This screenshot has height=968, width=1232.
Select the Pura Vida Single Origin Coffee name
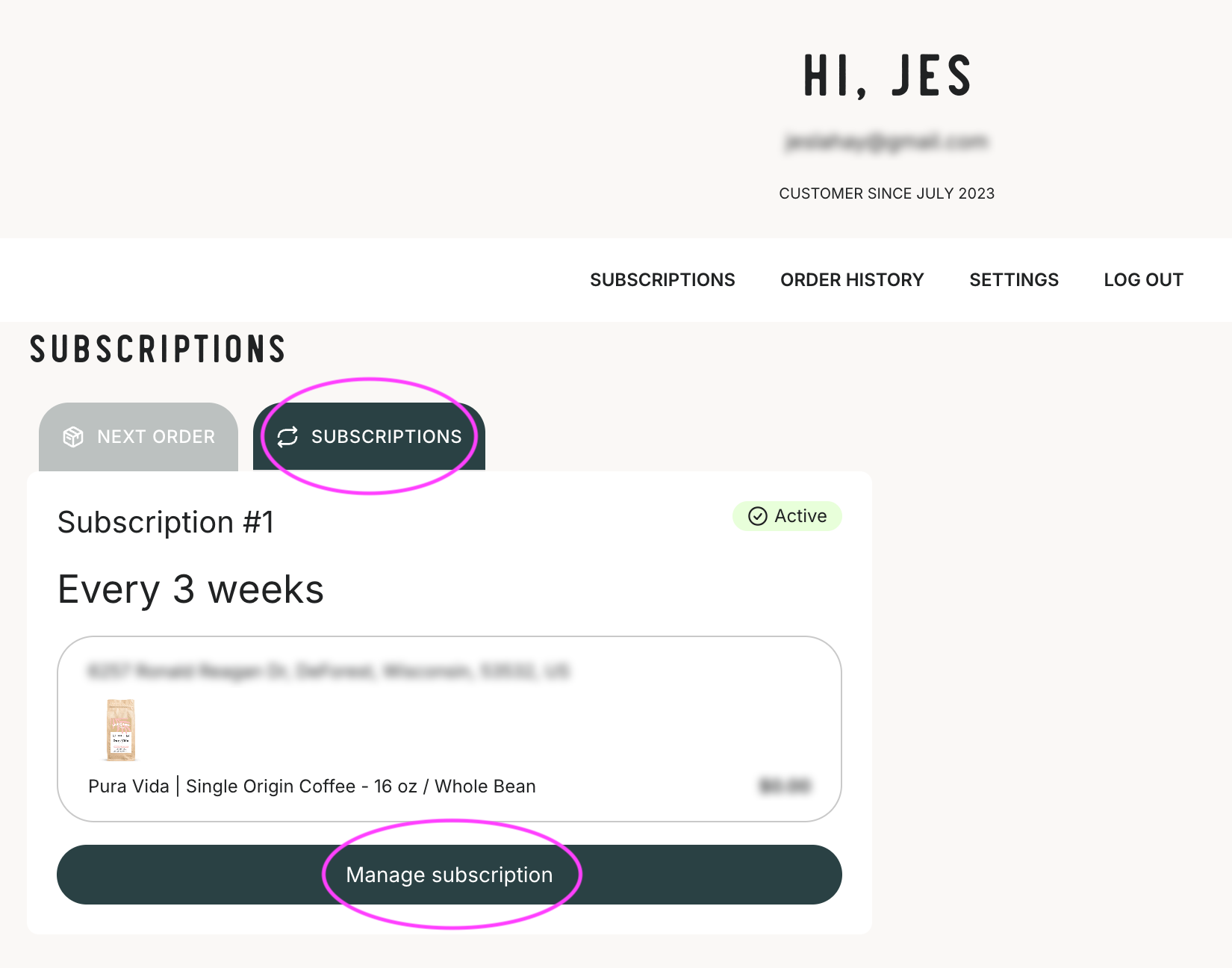click(312, 786)
